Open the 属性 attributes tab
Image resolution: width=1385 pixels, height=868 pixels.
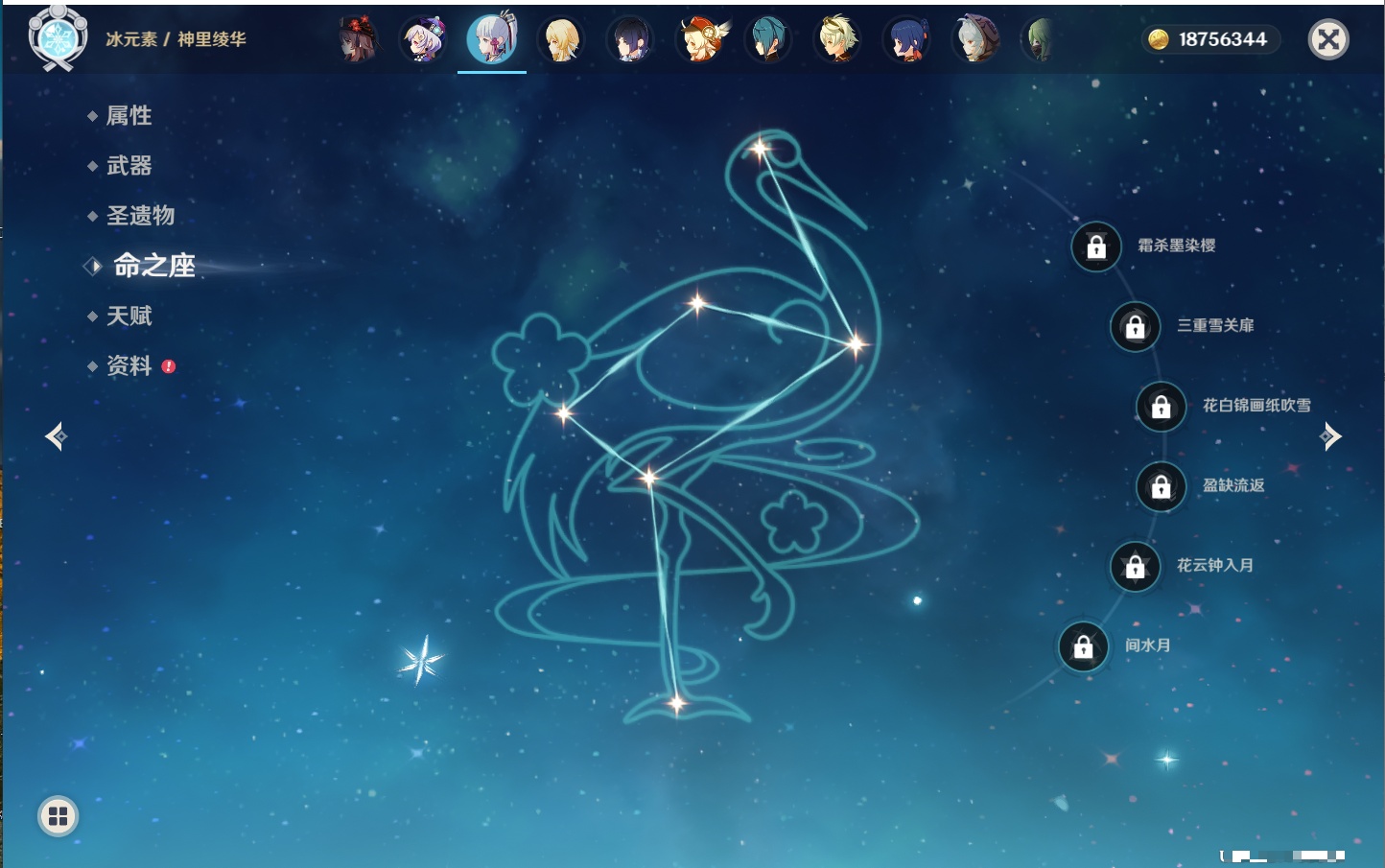(x=129, y=116)
